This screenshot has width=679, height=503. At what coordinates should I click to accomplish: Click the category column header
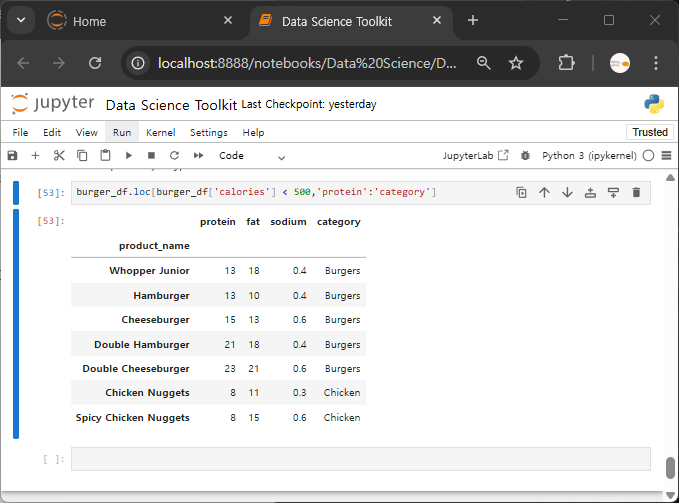[x=339, y=222]
